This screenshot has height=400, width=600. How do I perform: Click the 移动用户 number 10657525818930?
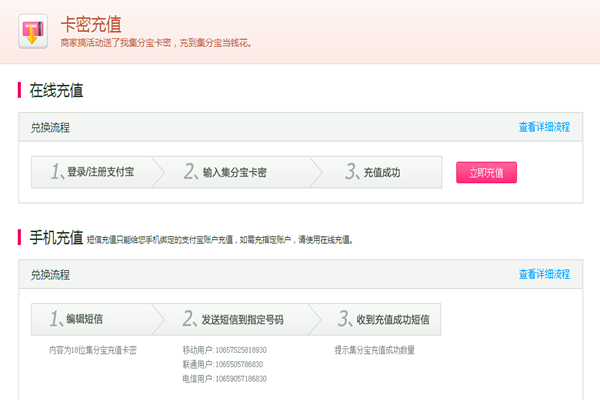[241, 350]
